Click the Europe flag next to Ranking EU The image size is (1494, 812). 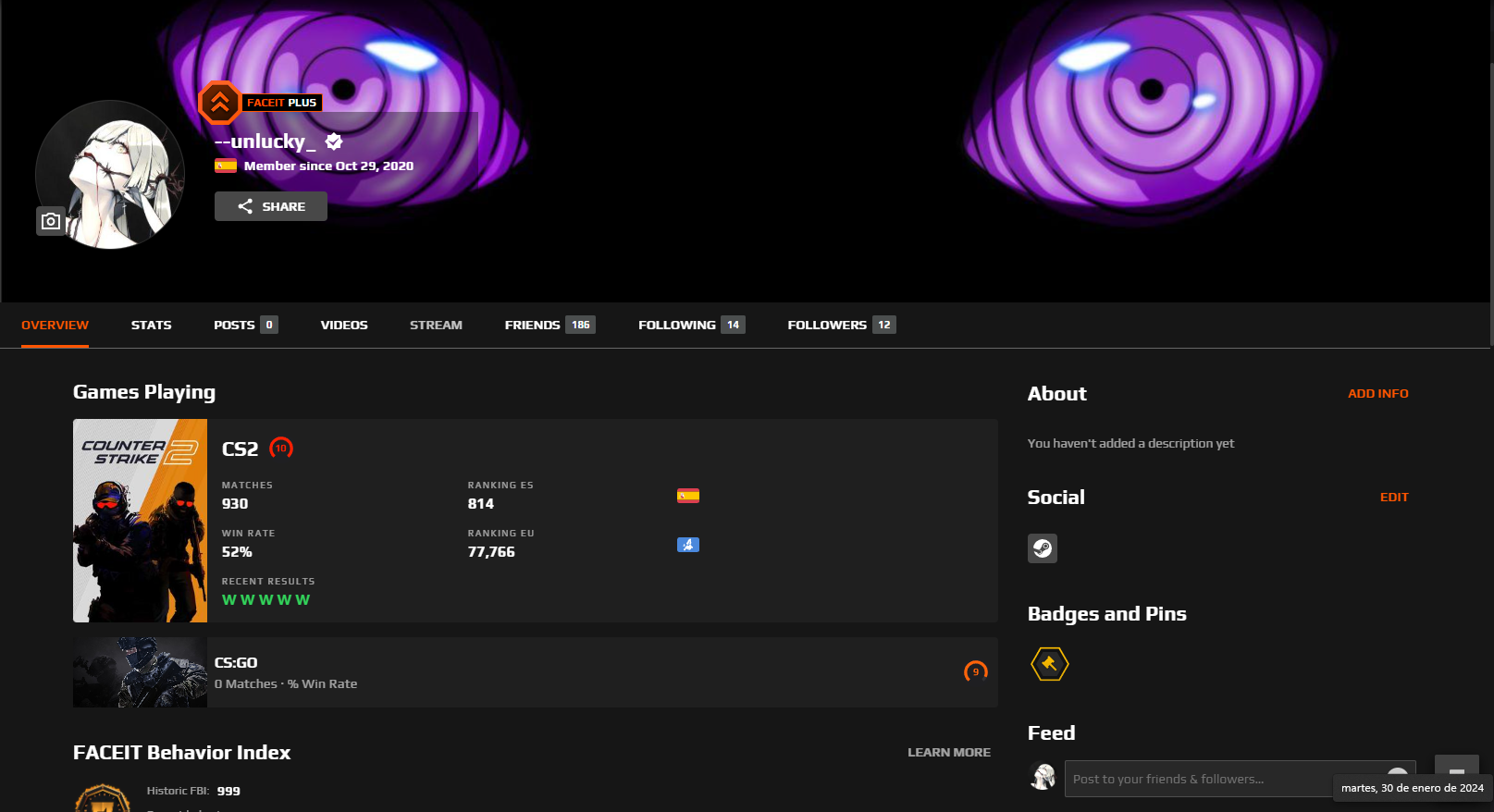coord(688,545)
